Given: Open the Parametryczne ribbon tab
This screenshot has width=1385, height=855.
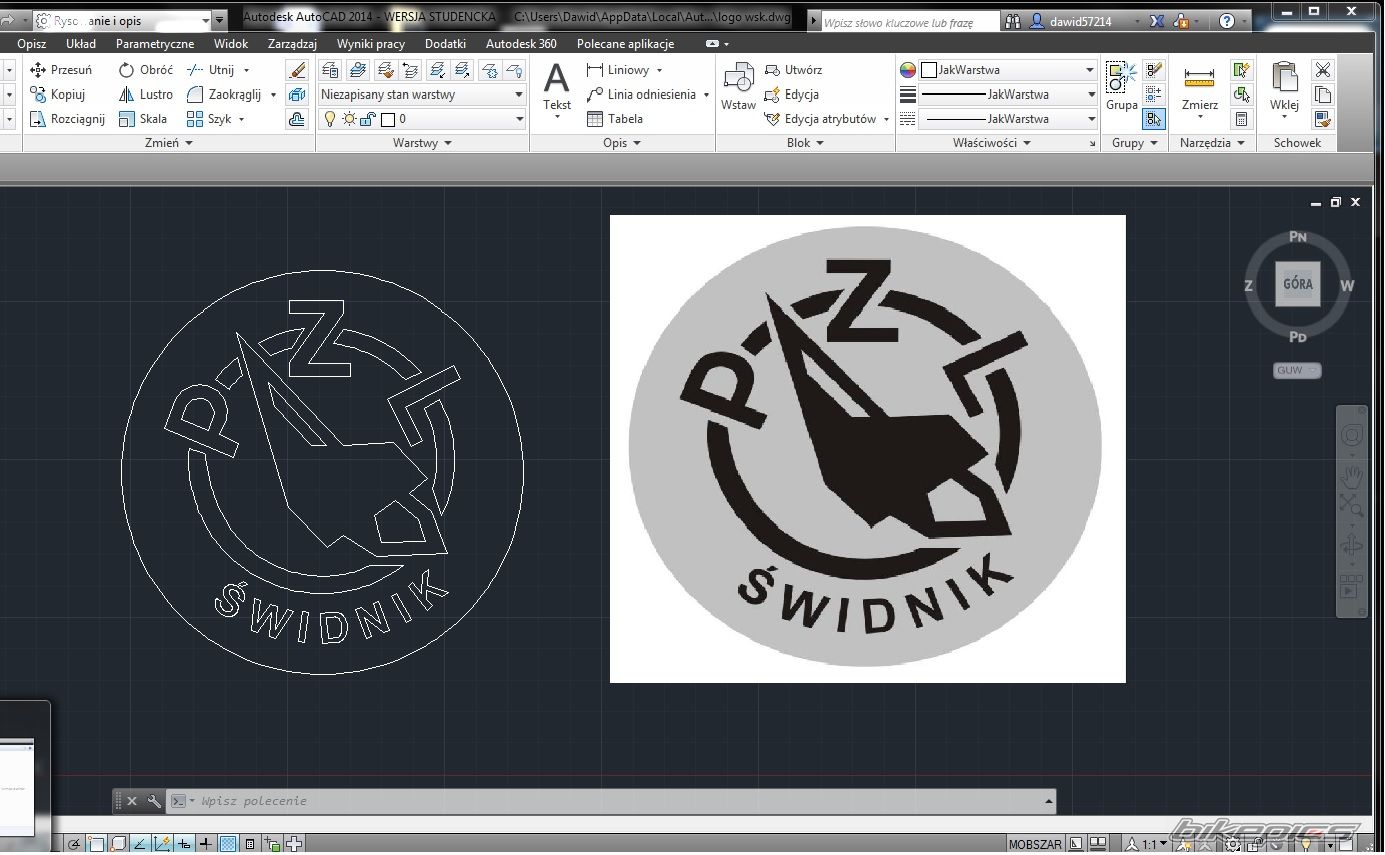Looking at the screenshot, I should click(155, 44).
